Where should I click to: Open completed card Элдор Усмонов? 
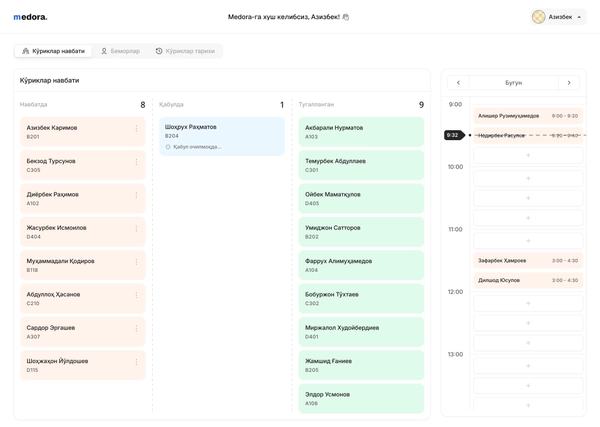coord(361,398)
